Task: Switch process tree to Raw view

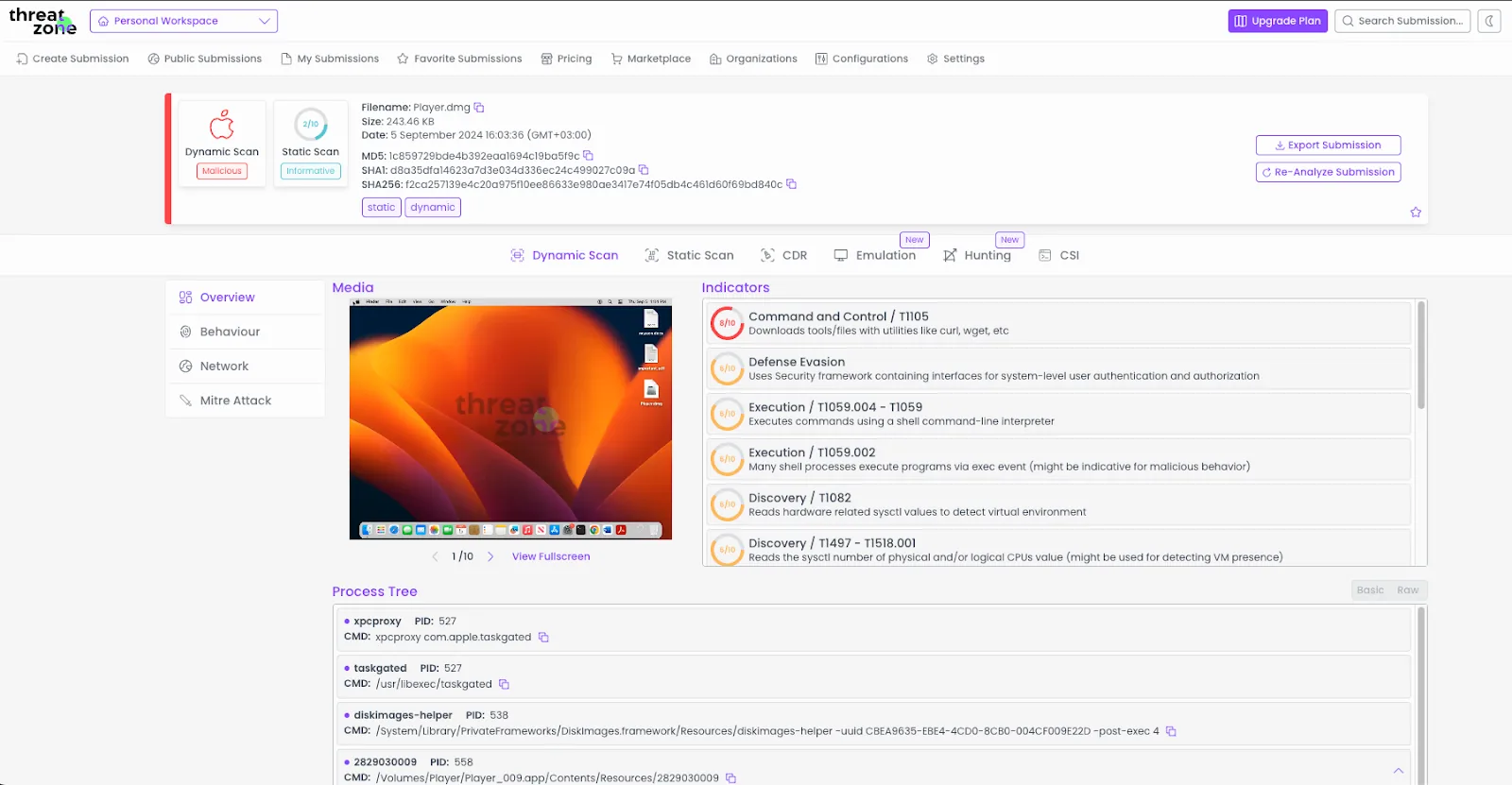Action: point(1408,590)
